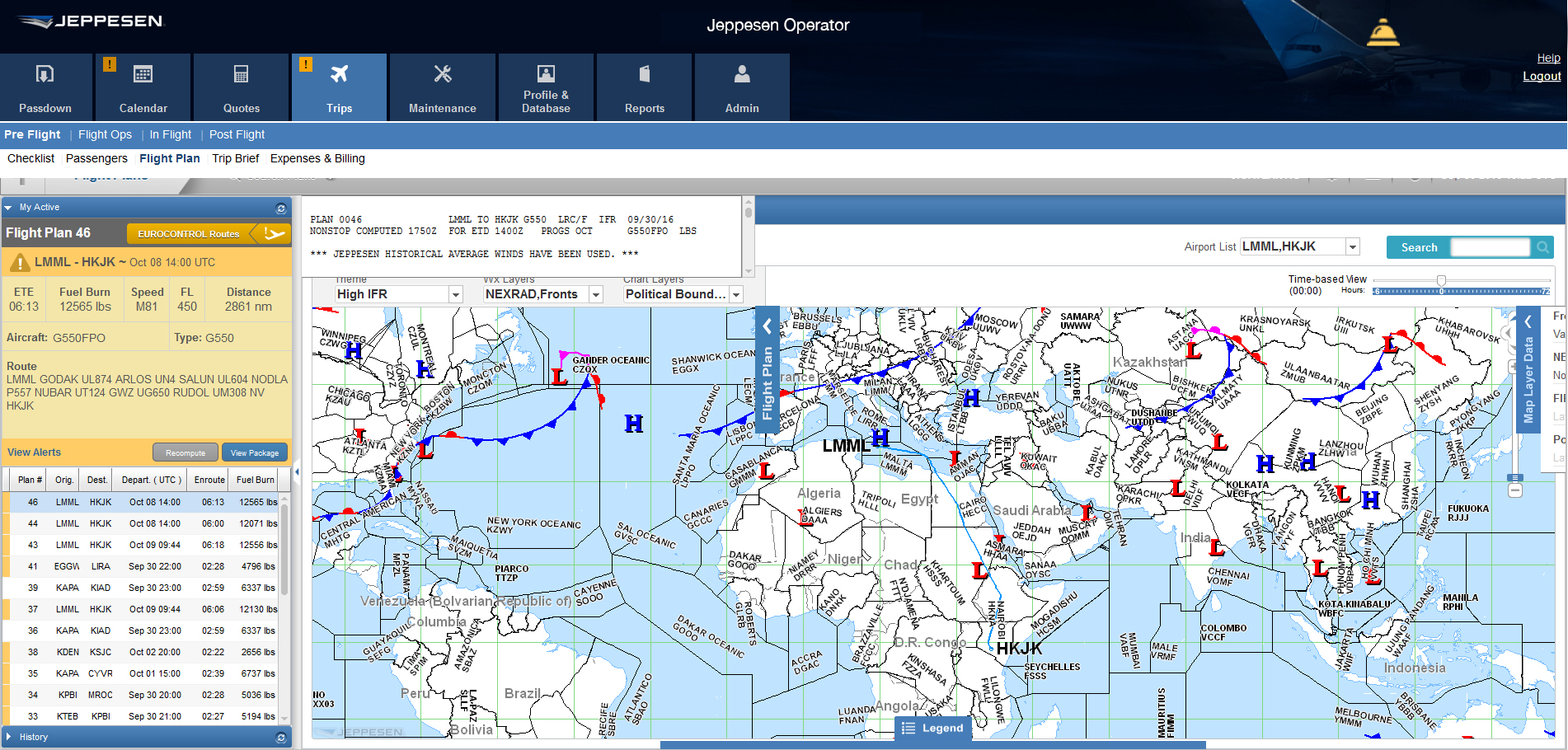Open the Flight Plan sub-tab
1568x750 pixels.
tap(170, 158)
